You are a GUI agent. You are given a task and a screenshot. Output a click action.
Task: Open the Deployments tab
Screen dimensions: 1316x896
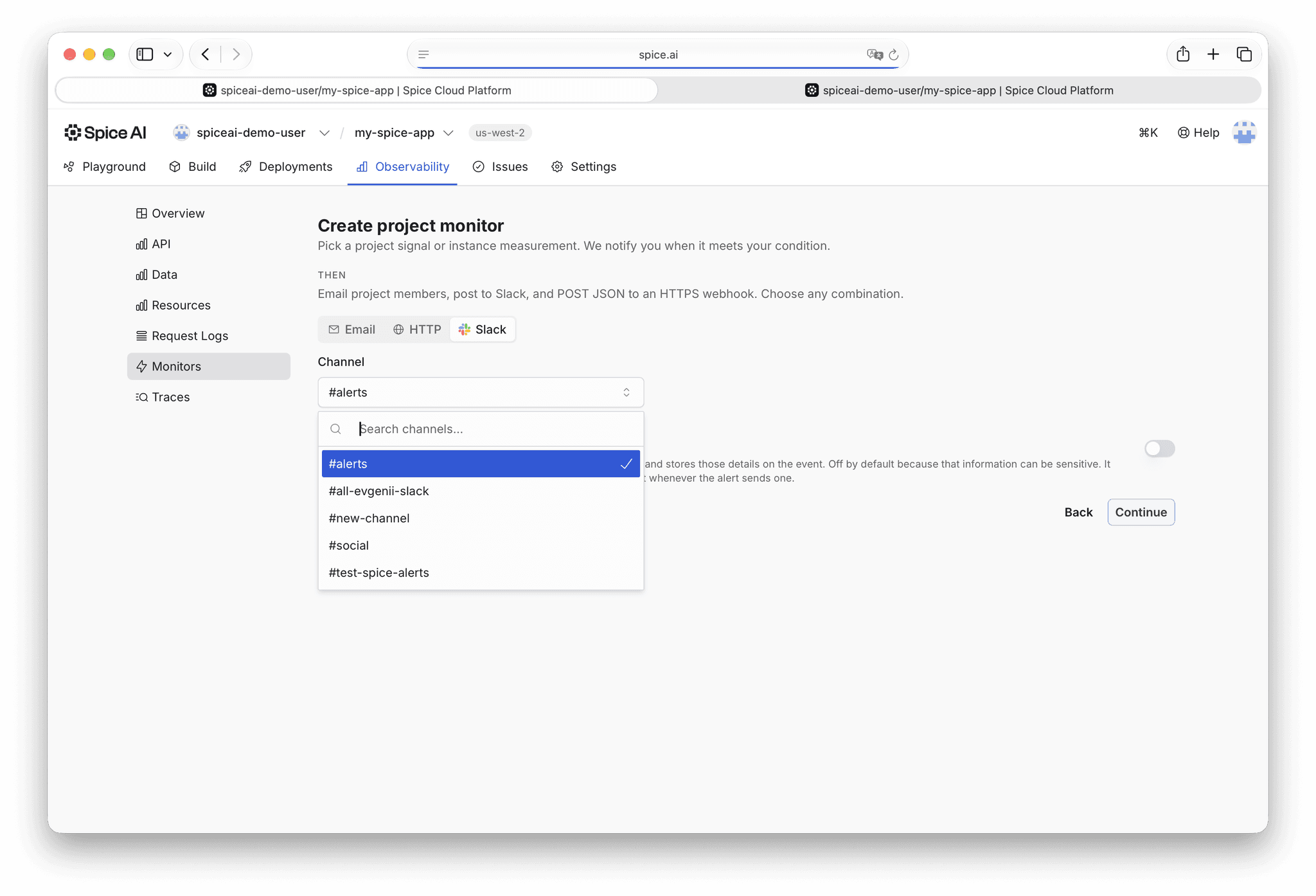286,166
